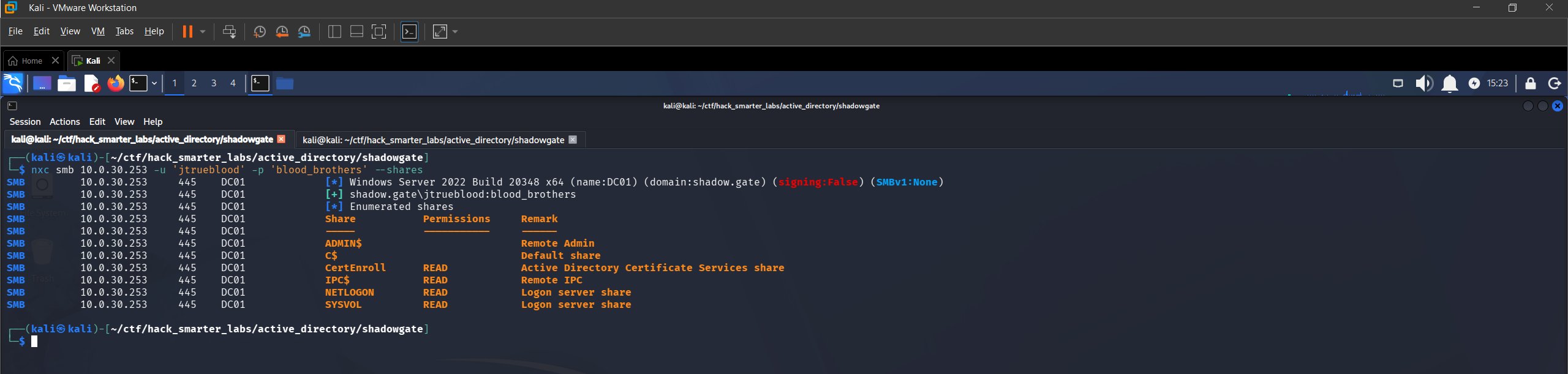Image resolution: width=1568 pixels, height=374 pixels.
Task: Switch to the Home tab
Action: [26, 61]
